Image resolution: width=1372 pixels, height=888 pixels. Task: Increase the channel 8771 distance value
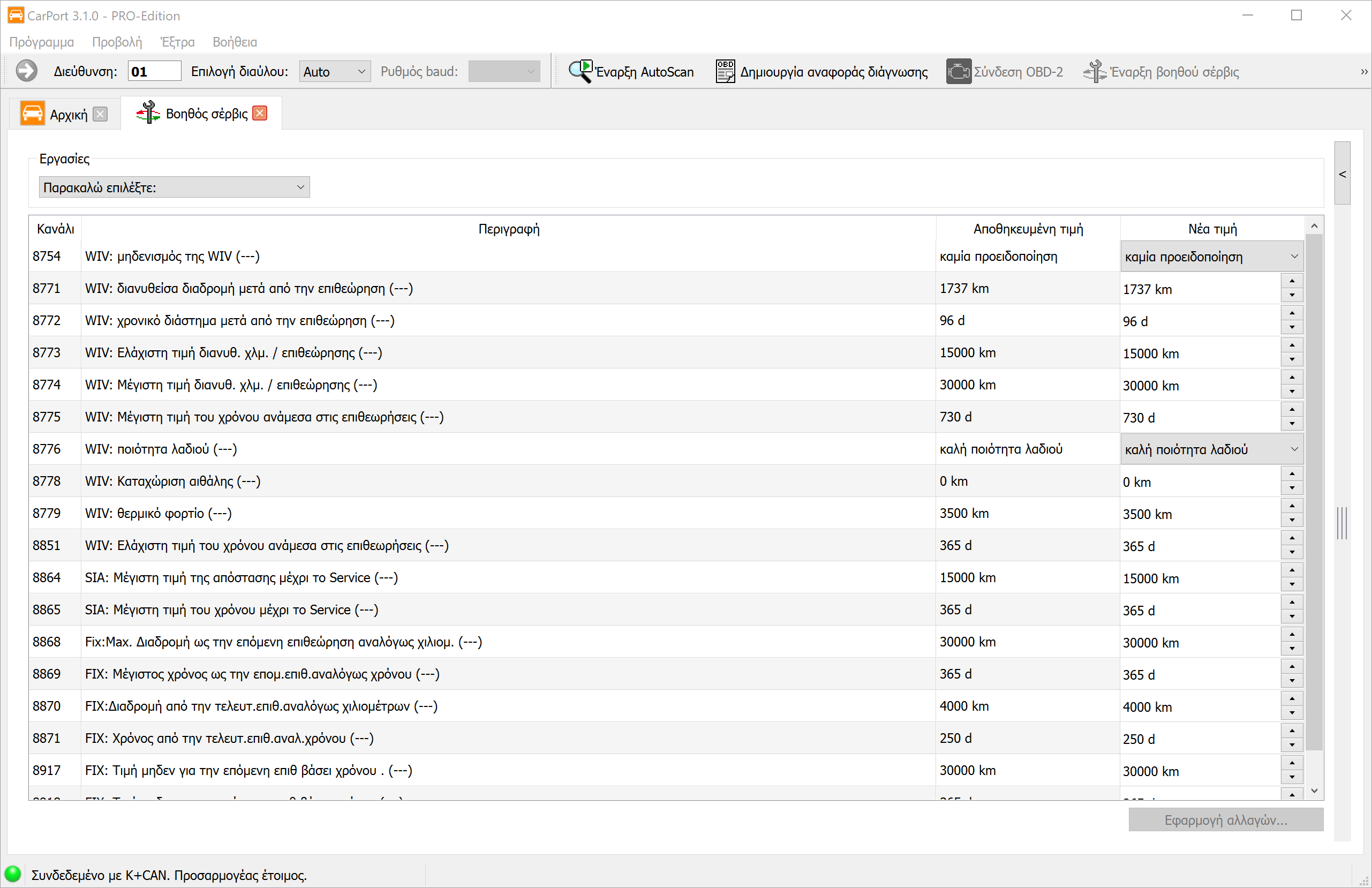pyautogui.click(x=1292, y=281)
